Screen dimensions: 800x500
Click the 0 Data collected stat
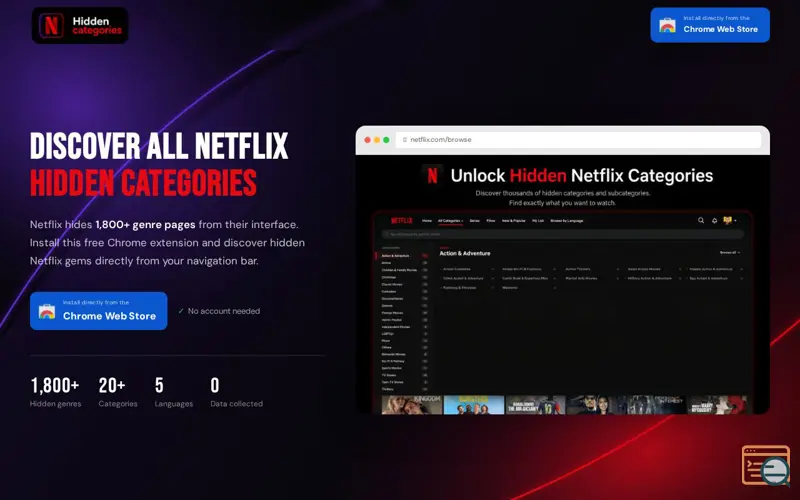pos(237,392)
